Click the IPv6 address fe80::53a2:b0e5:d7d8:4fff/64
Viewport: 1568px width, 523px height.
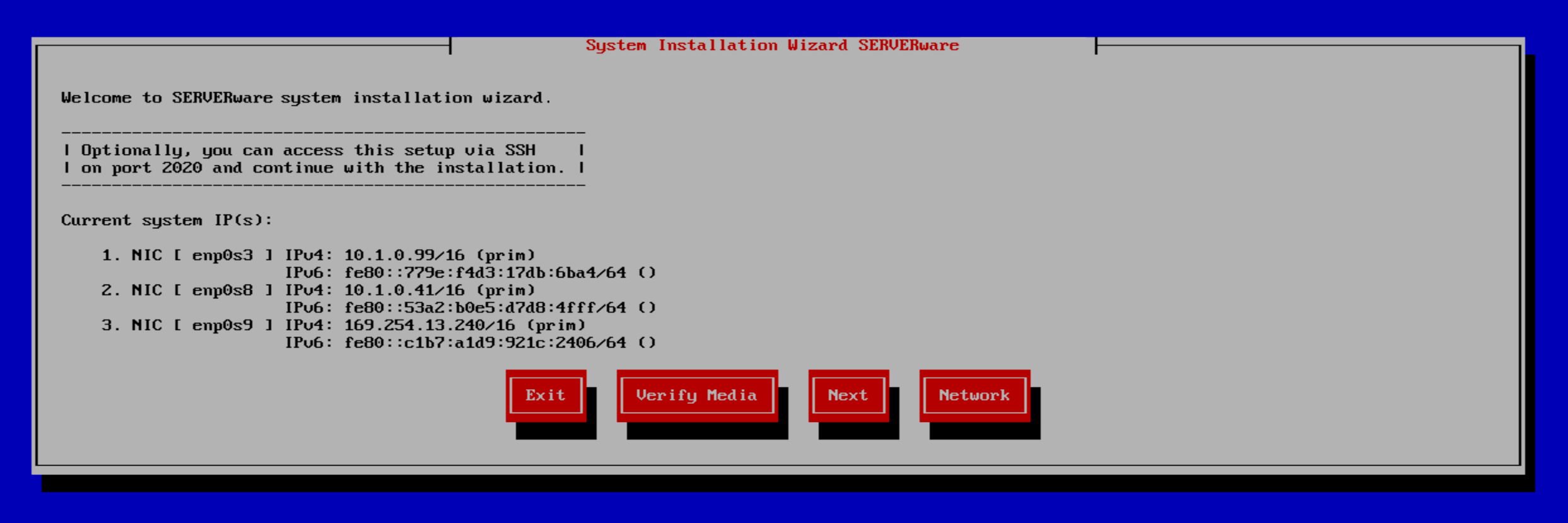point(484,308)
